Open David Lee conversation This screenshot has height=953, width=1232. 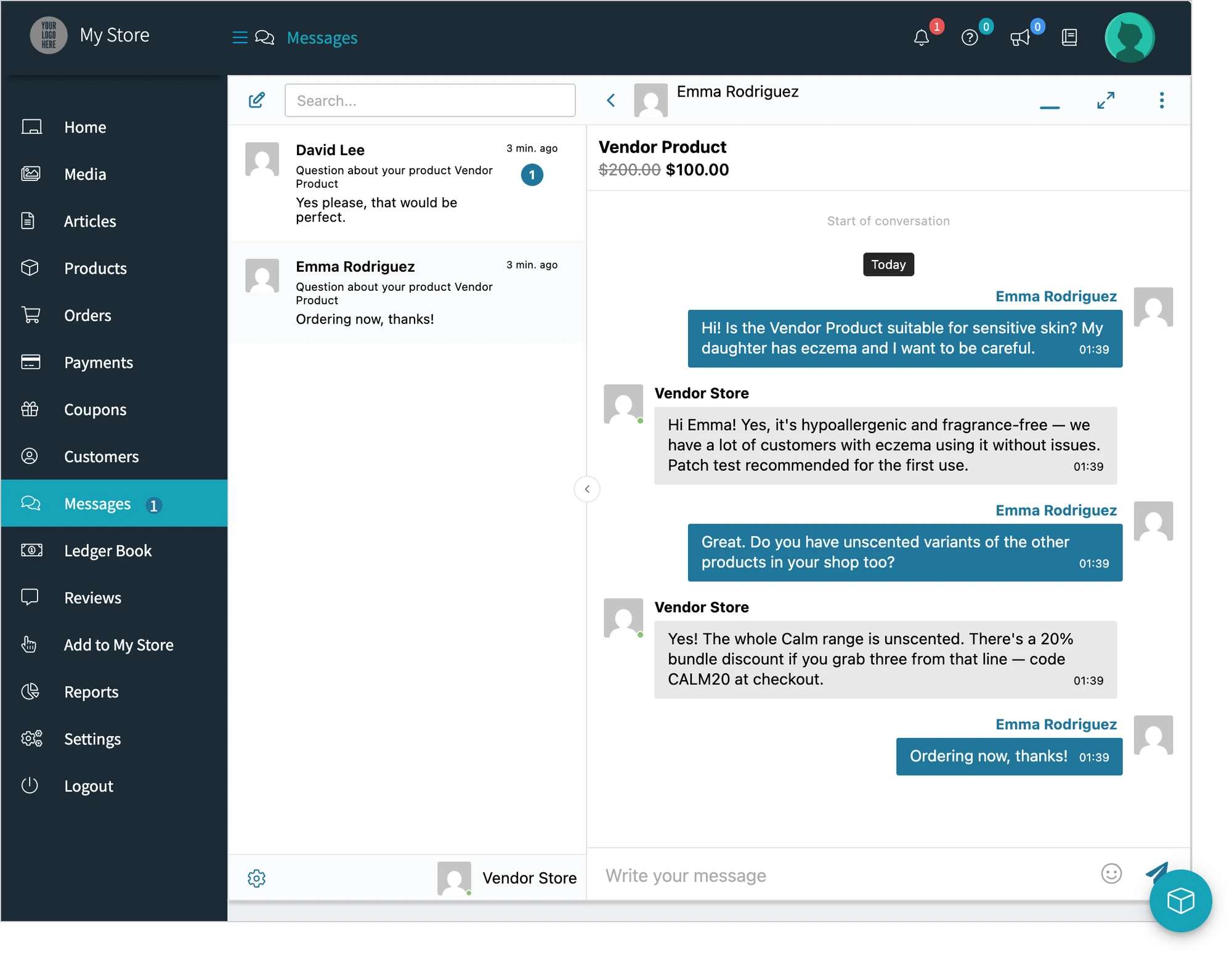click(407, 183)
